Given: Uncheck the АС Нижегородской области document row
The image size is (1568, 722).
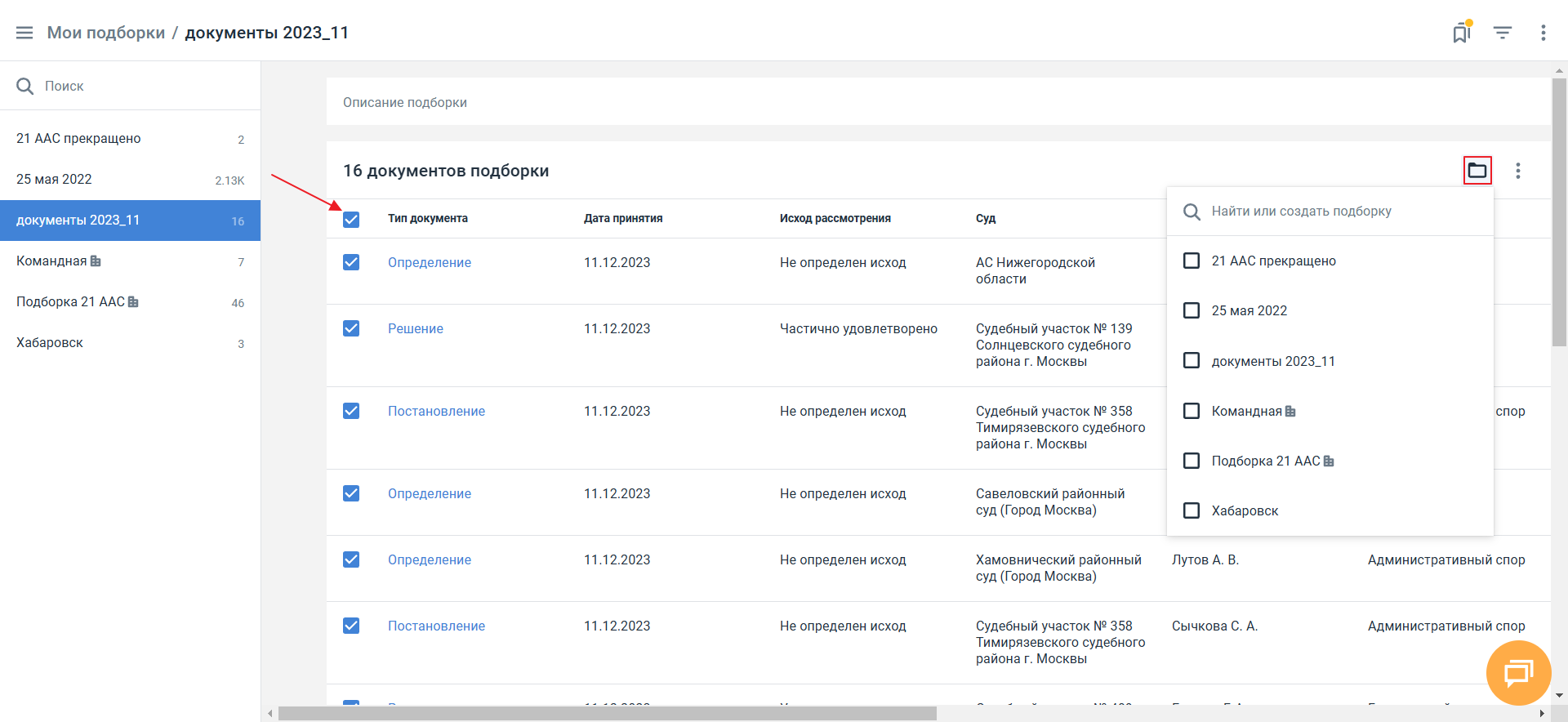Looking at the screenshot, I should pos(351,262).
